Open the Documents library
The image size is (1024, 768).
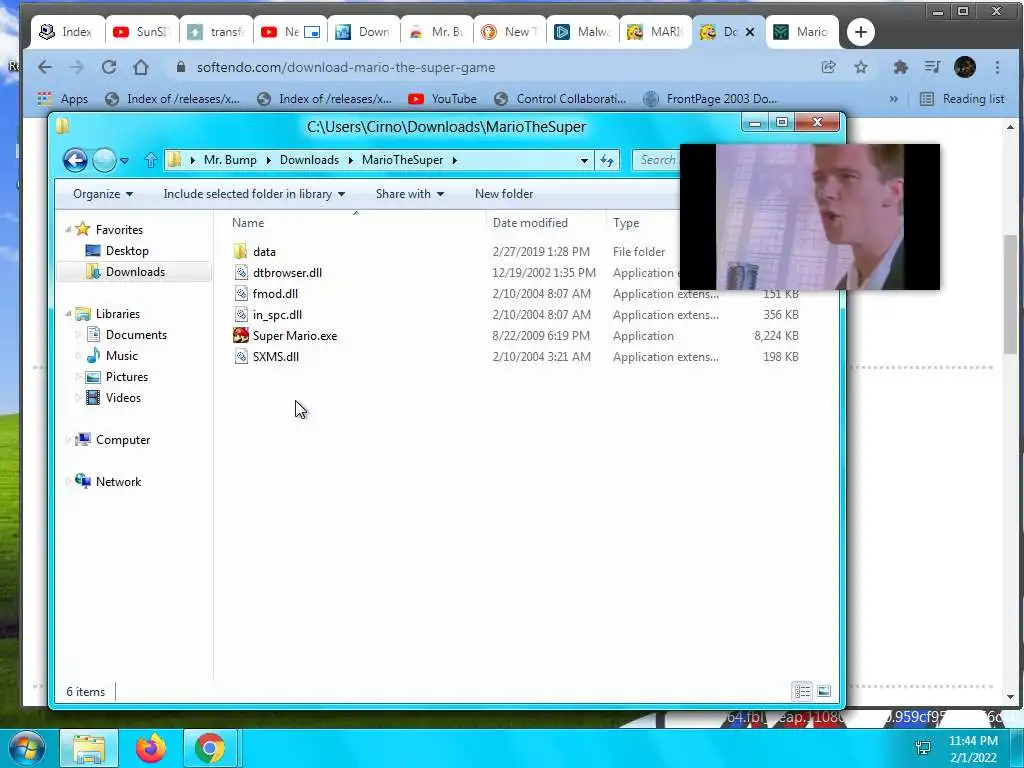[x=136, y=334]
